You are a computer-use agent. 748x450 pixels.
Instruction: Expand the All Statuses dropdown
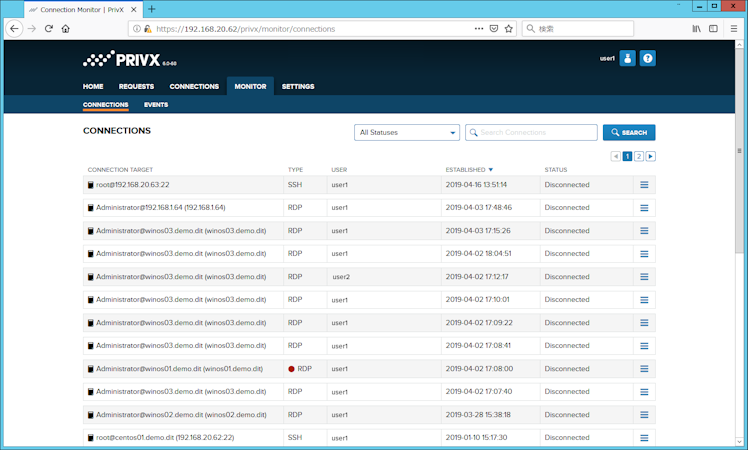point(407,133)
